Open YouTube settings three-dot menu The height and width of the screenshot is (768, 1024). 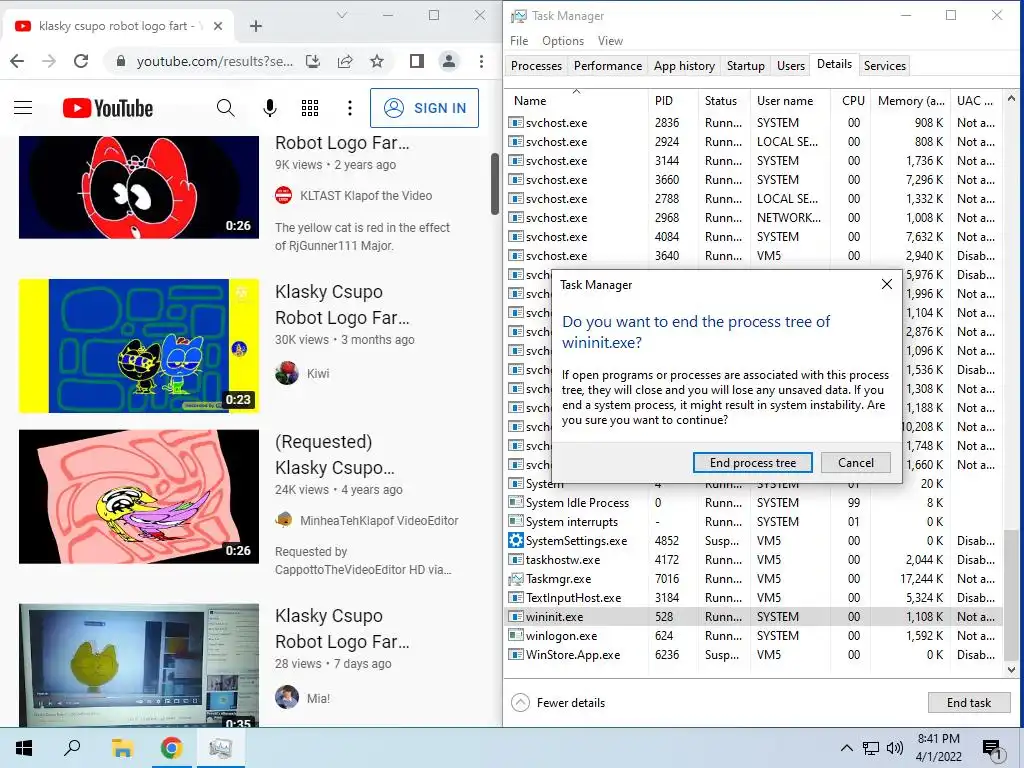click(x=350, y=108)
